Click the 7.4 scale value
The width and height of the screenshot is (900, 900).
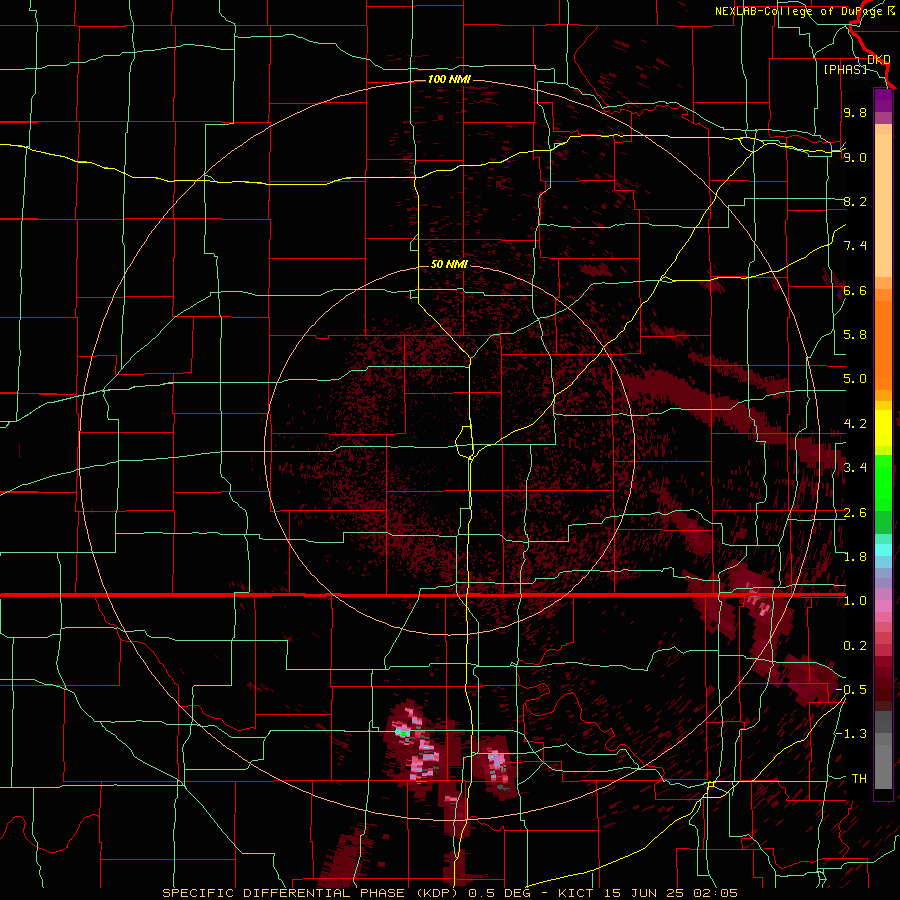pos(855,246)
